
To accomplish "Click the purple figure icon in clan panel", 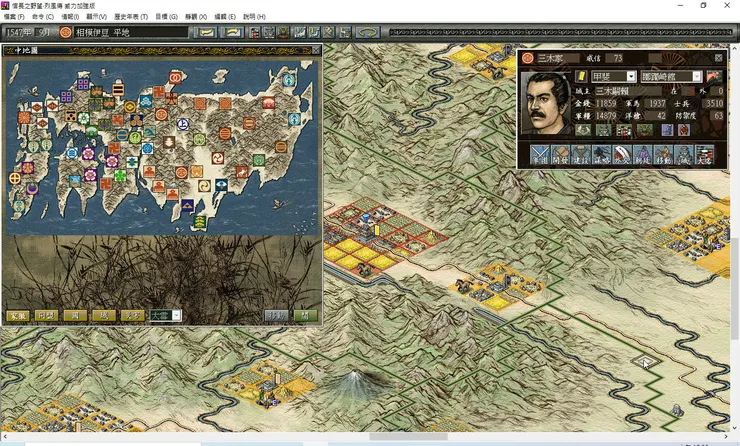I will 667,130.
